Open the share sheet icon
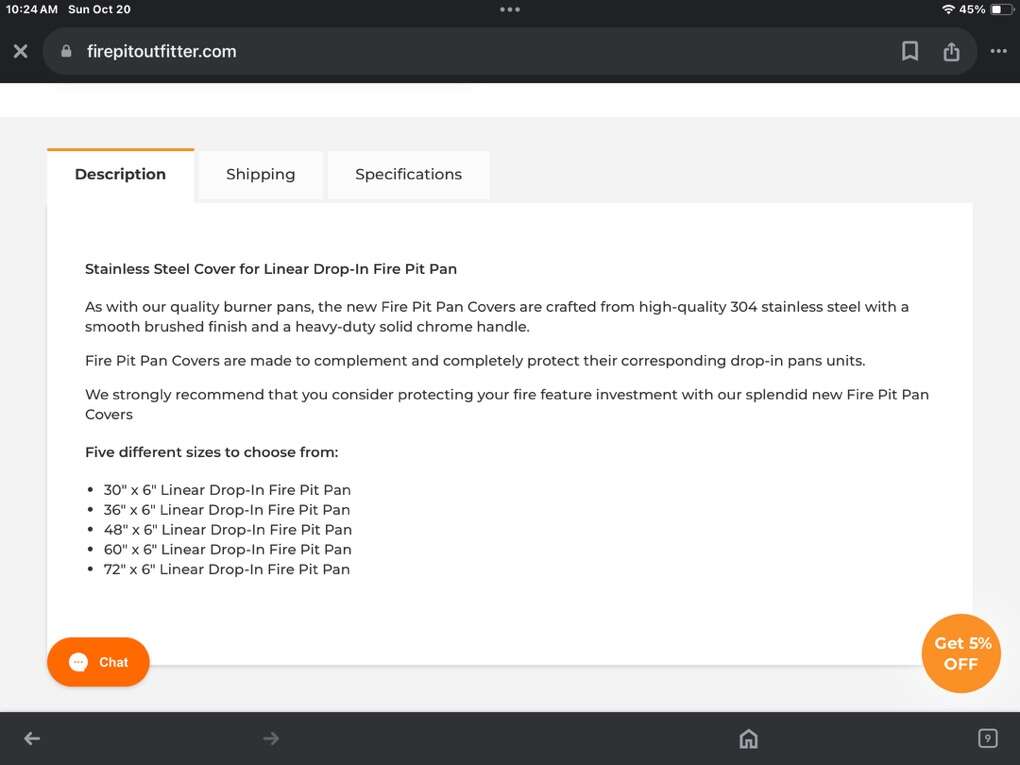Image resolution: width=1020 pixels, height=765 pixels. pyautogui.click(x=951, y=51)
